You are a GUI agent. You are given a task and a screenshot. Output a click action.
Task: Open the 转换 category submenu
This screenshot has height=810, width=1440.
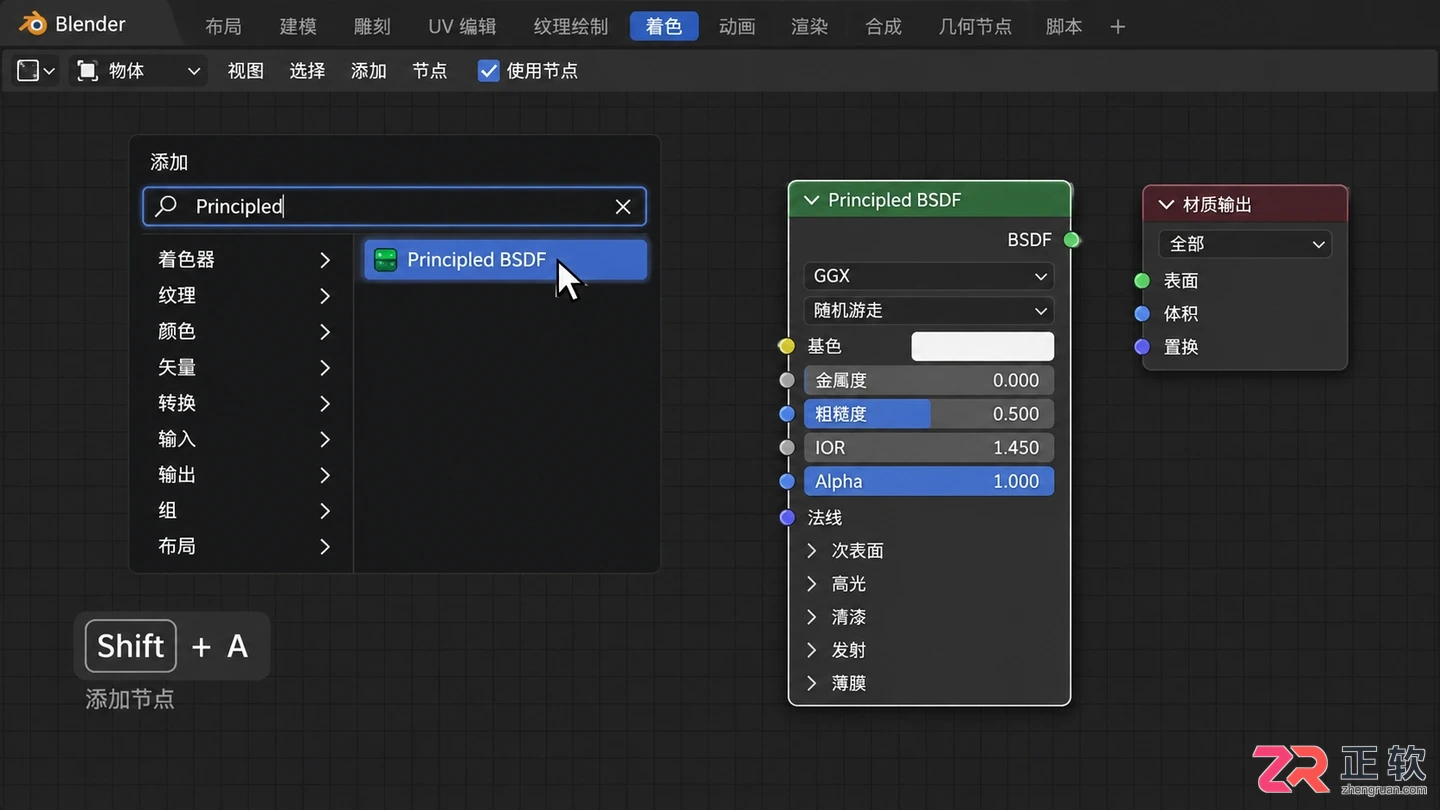click(243, 403)
